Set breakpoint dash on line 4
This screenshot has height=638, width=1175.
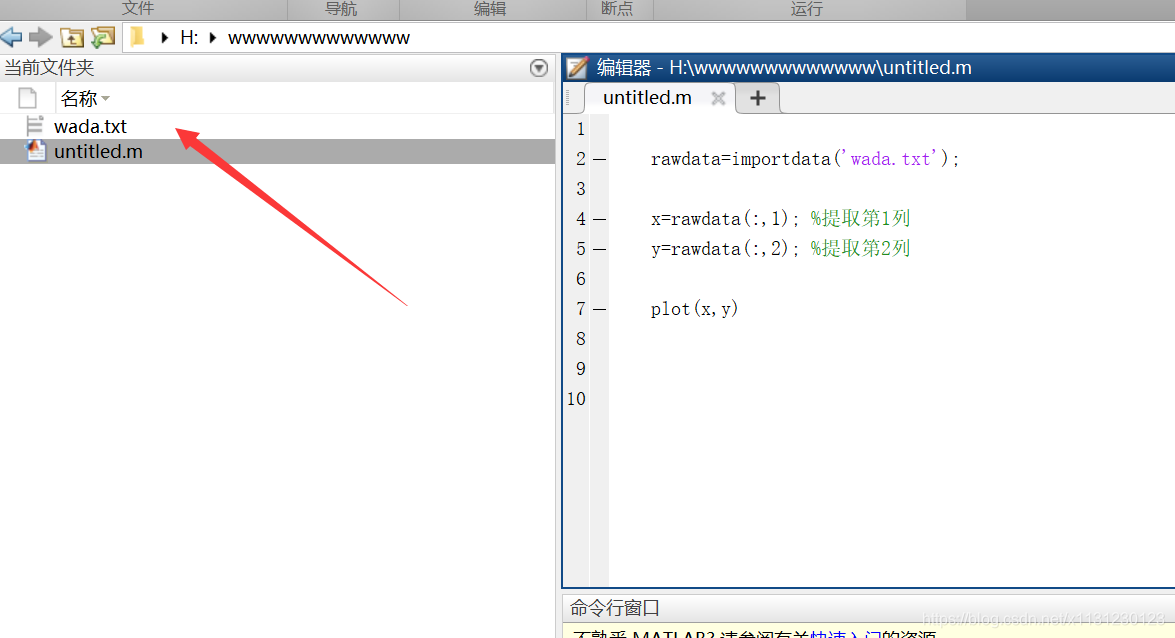(599, 219)
